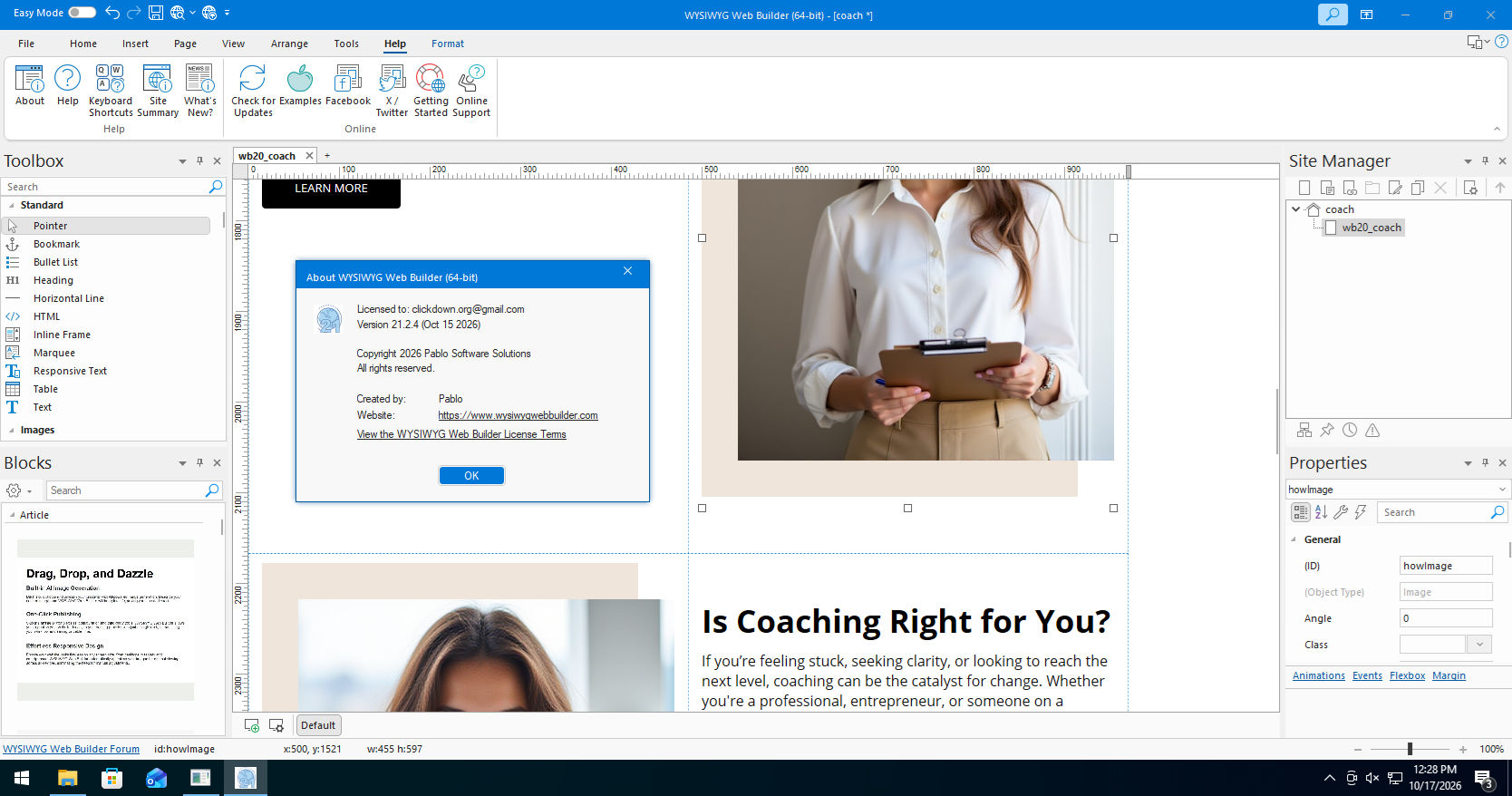Open the Home ribbon tab
1512x796 pixels.
83,44
